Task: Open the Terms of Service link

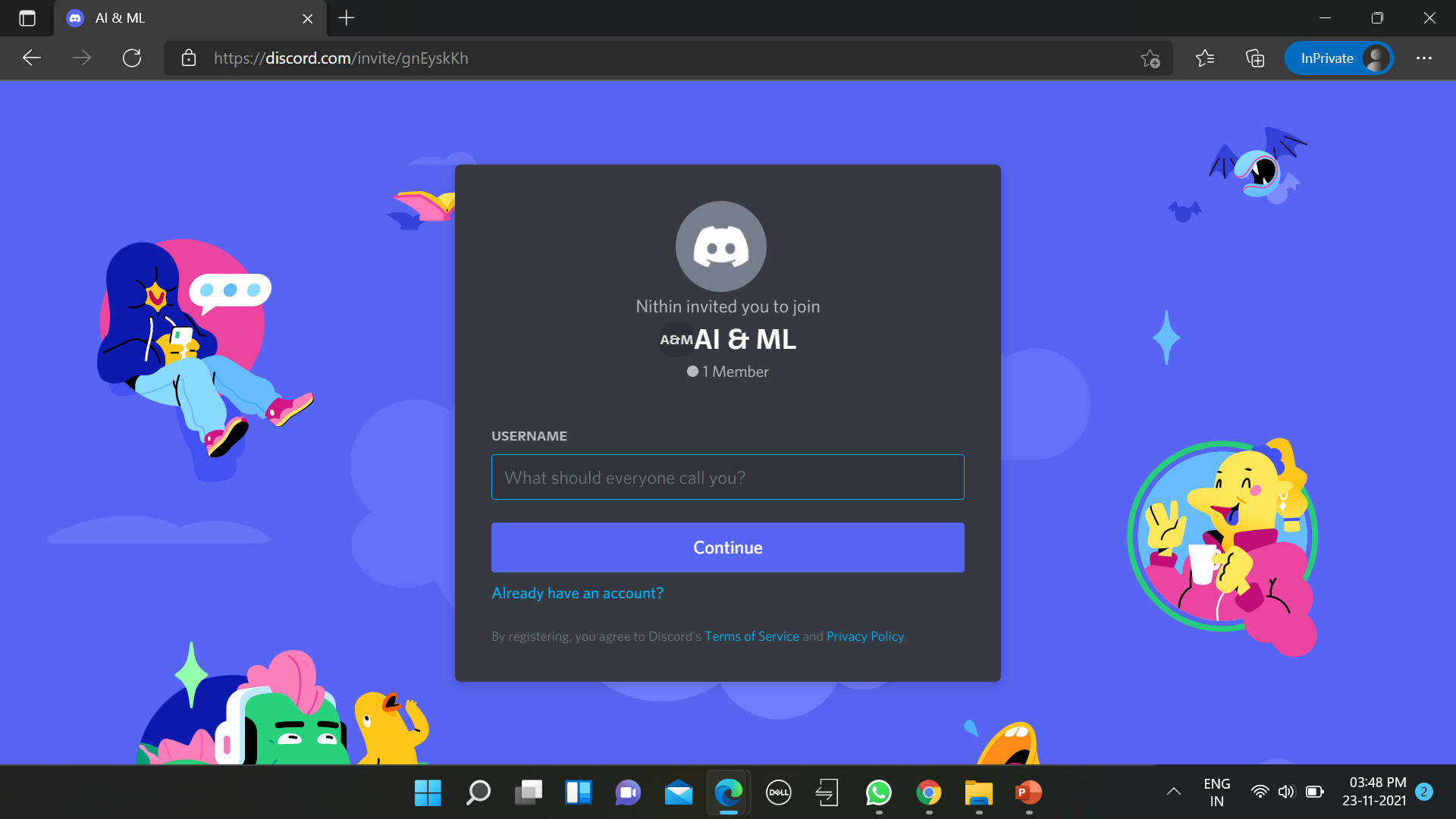Action: (x=752, y=636)
